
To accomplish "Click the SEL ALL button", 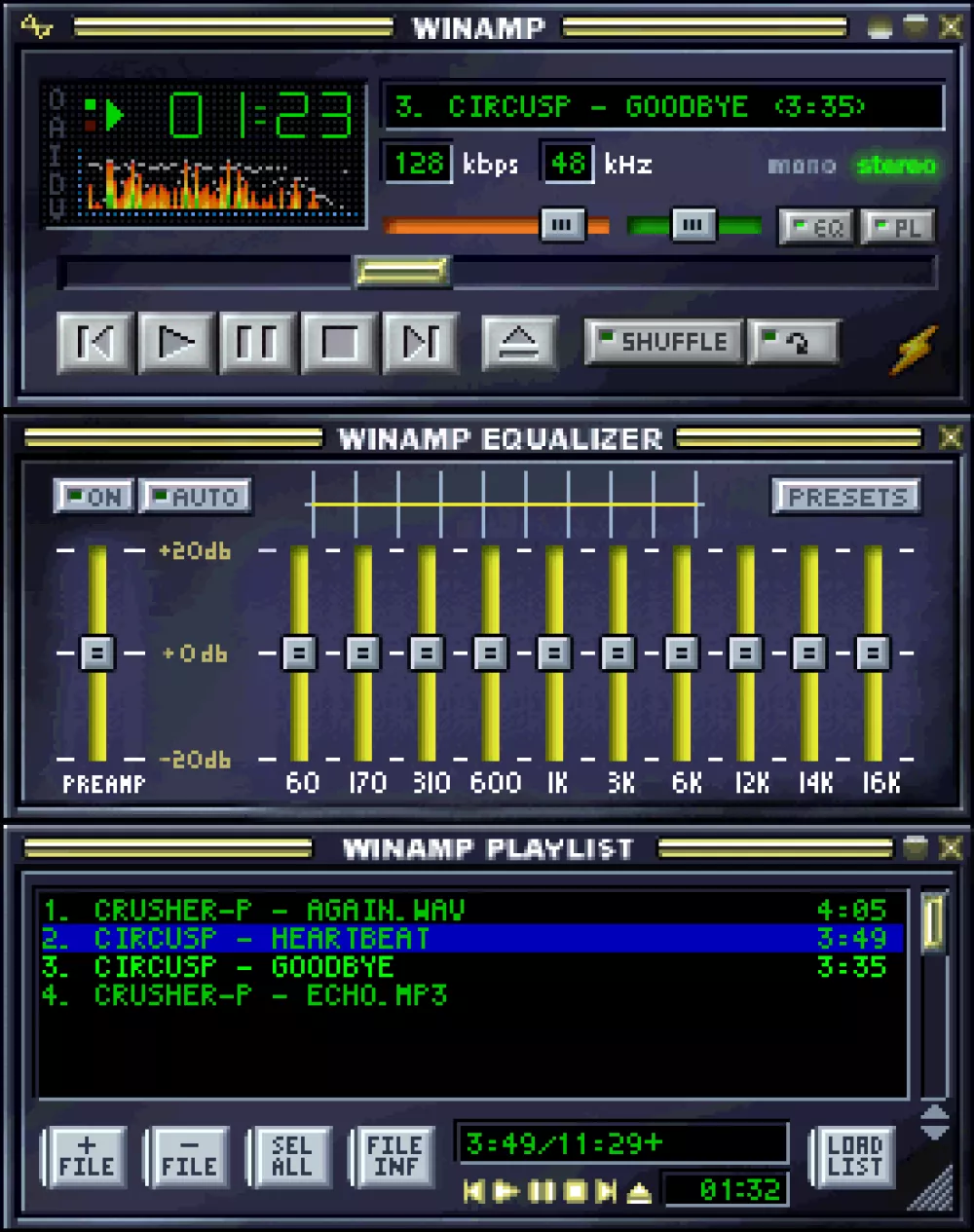I will point(291,1157).
